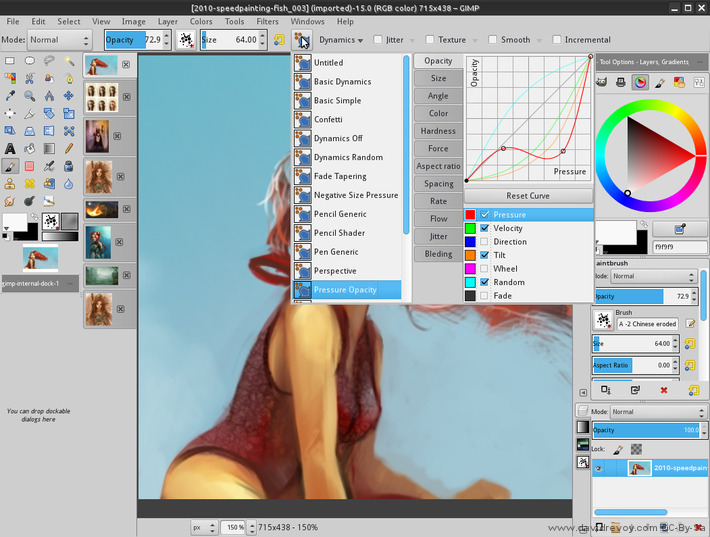Switch to the Hardness dynamics tab

(x=438, y=131)
